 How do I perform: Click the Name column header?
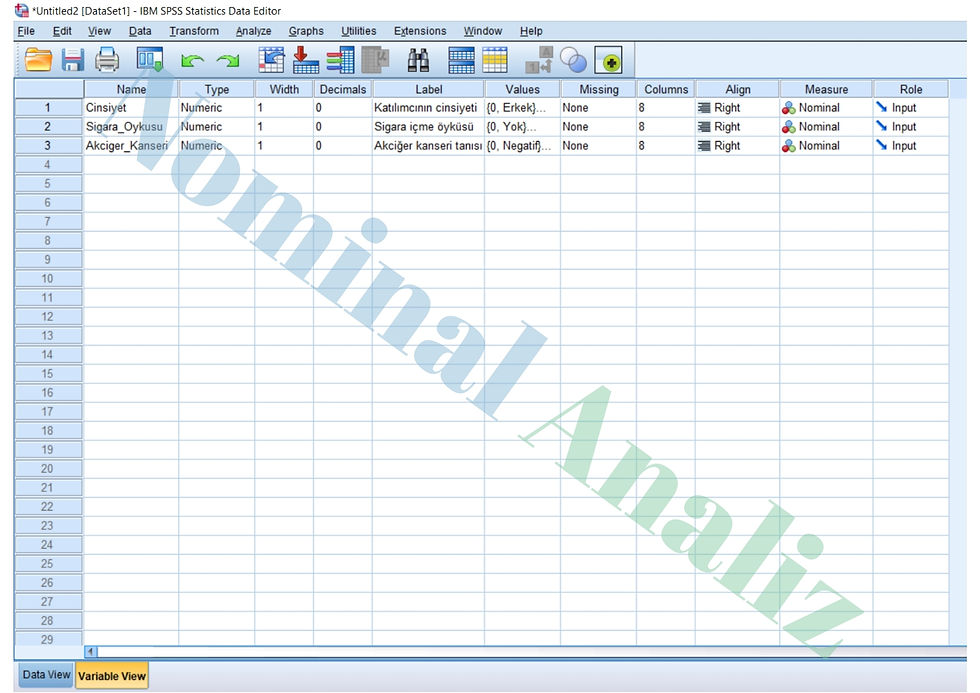pos(131,89)
